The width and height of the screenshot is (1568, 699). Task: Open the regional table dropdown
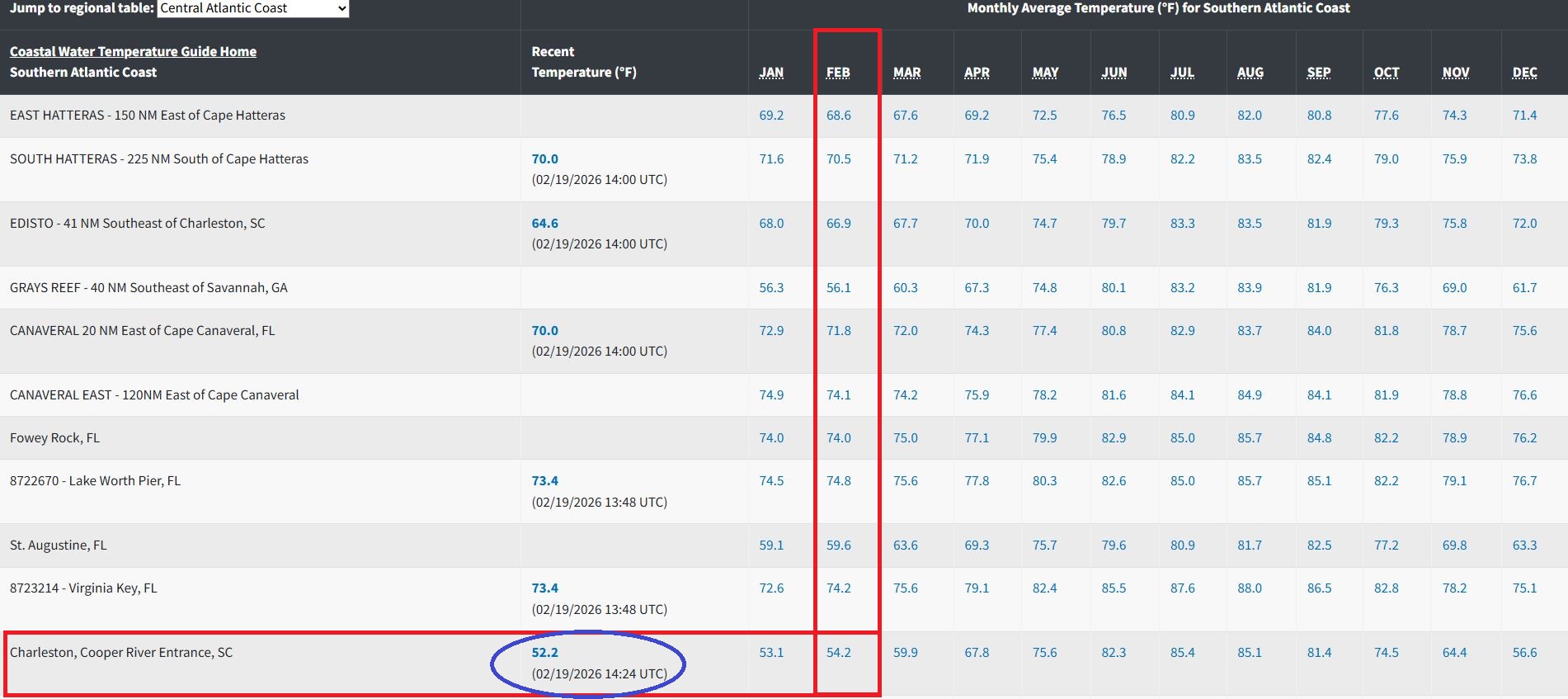(253, 8)
